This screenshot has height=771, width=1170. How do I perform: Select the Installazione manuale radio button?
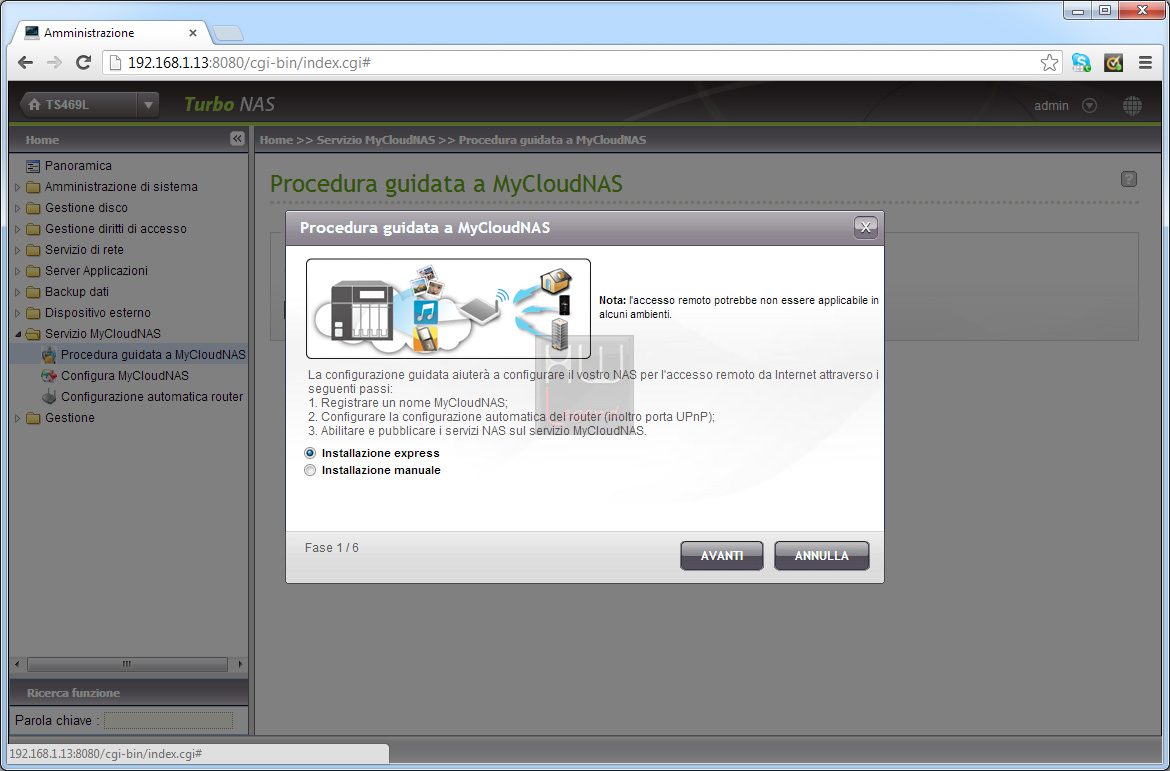[310, 470]
